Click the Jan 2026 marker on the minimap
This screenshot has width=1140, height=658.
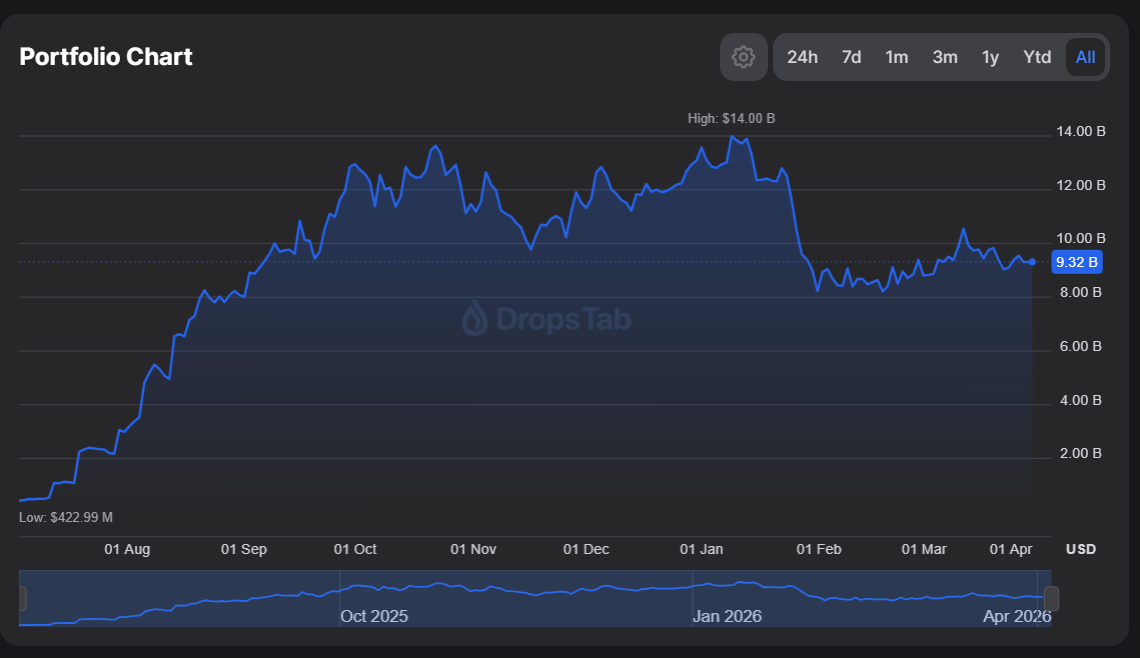tap(726, 616)
